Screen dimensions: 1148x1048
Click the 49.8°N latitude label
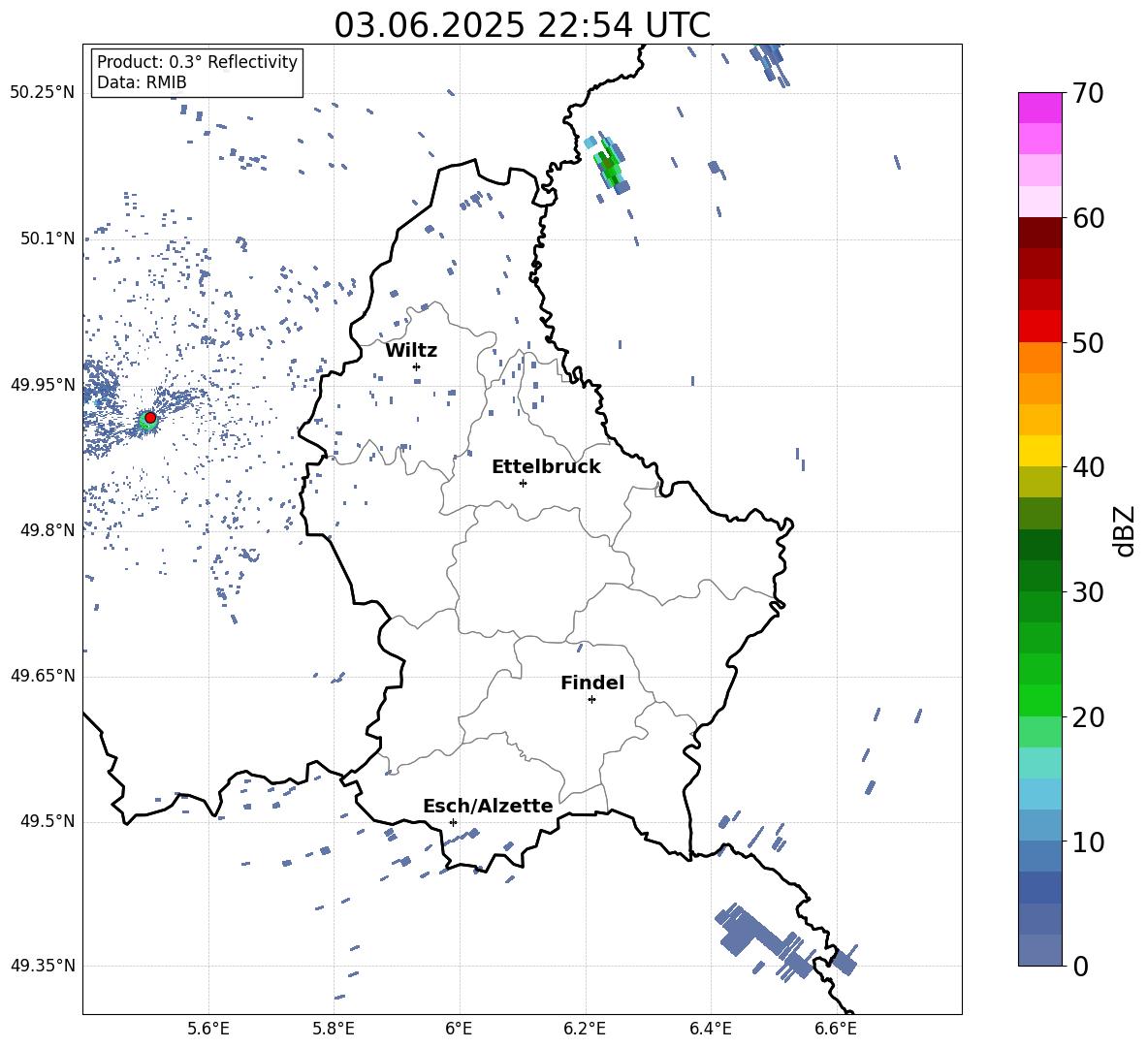pos(48,530)
